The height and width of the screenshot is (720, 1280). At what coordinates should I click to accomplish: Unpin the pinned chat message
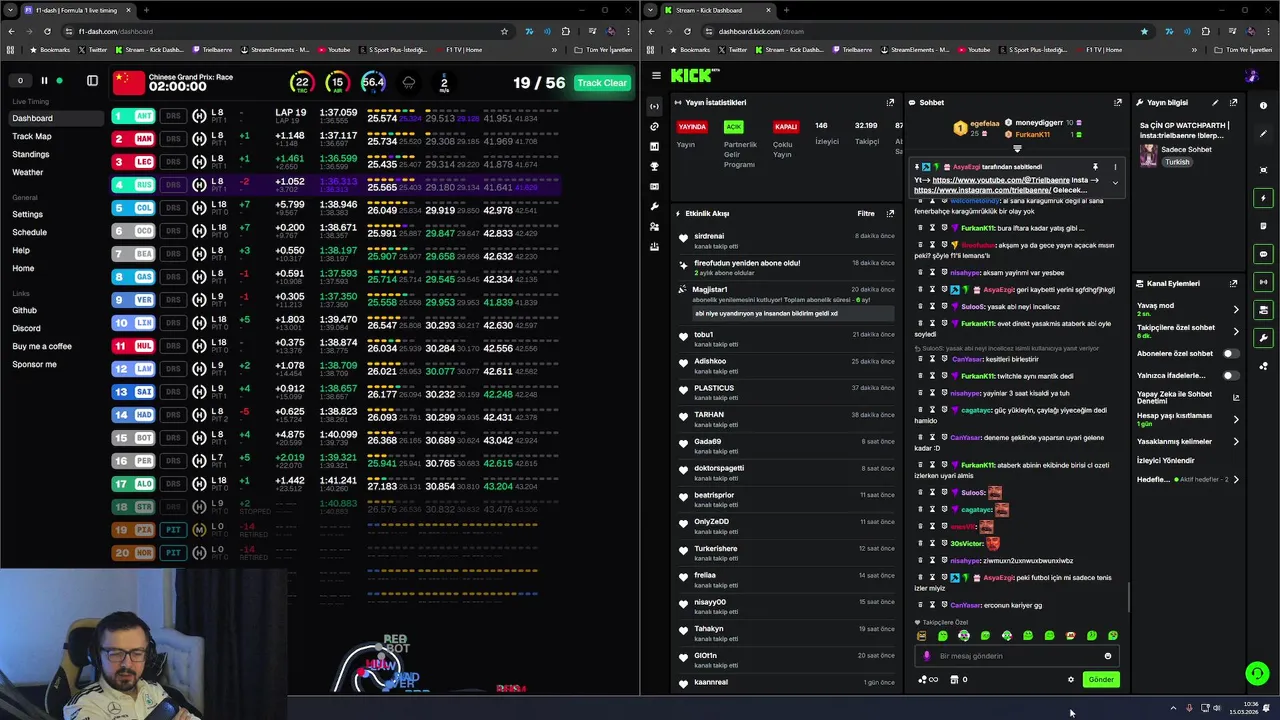click(x=1095, y=167)
